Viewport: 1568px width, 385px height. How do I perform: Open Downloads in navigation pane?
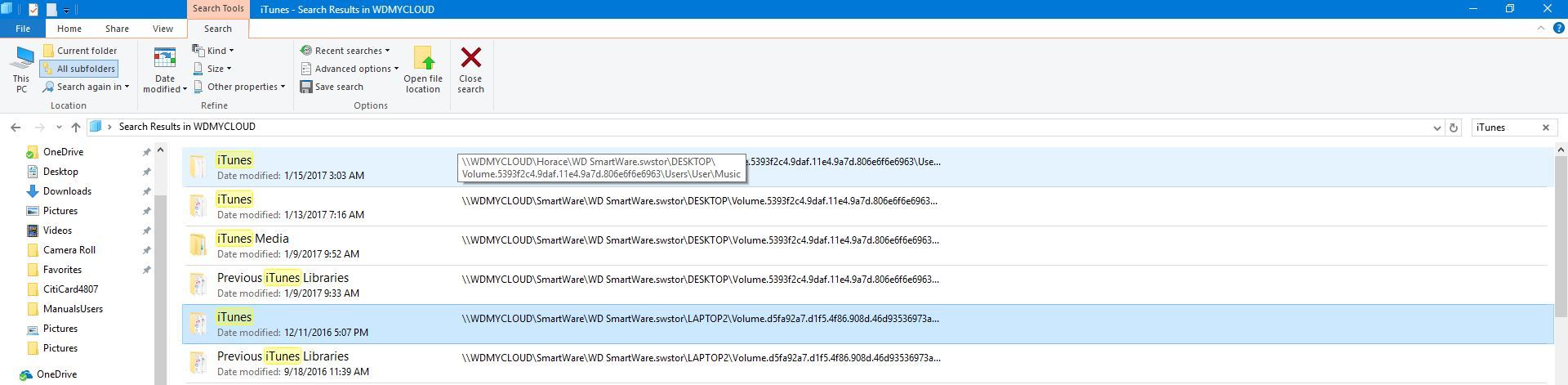point(67,191)
